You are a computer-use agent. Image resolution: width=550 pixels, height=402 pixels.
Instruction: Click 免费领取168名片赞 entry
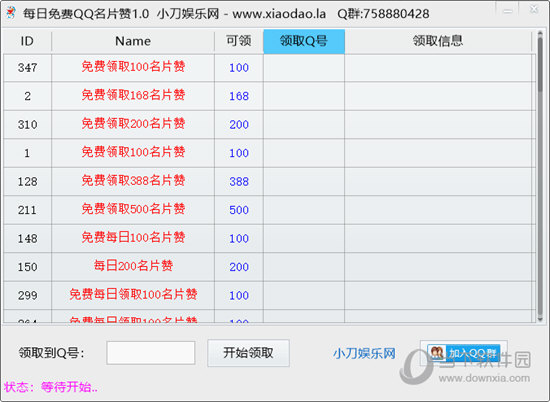tap(133, 95)
